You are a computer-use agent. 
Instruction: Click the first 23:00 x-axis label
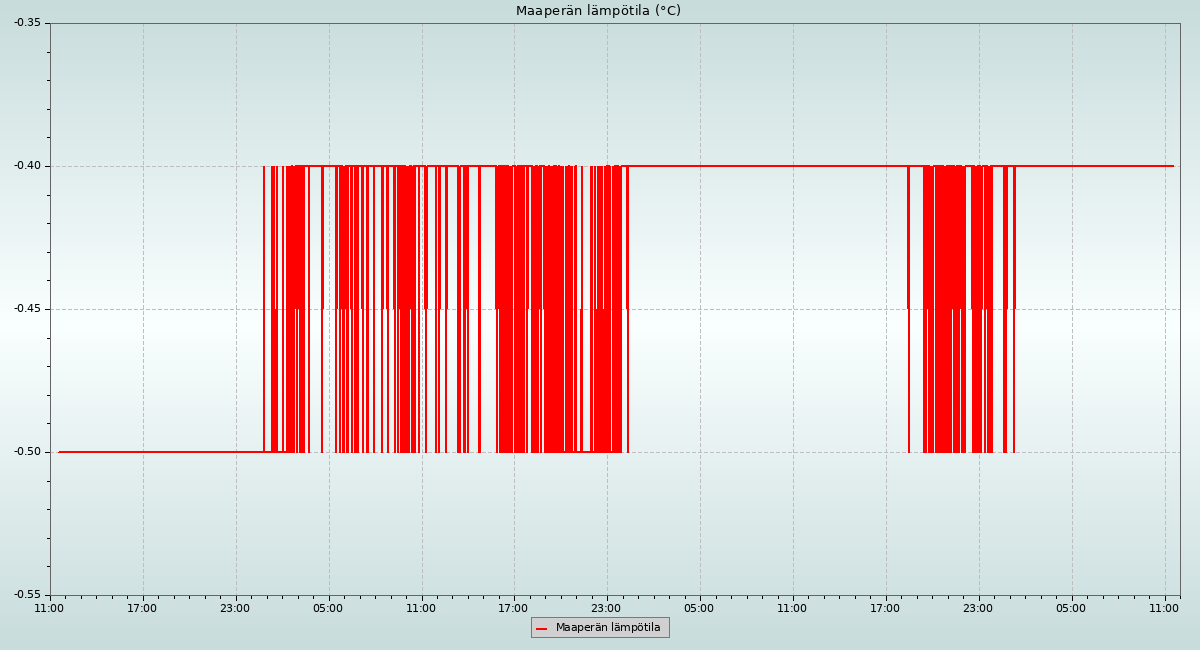tap(235, 608)
